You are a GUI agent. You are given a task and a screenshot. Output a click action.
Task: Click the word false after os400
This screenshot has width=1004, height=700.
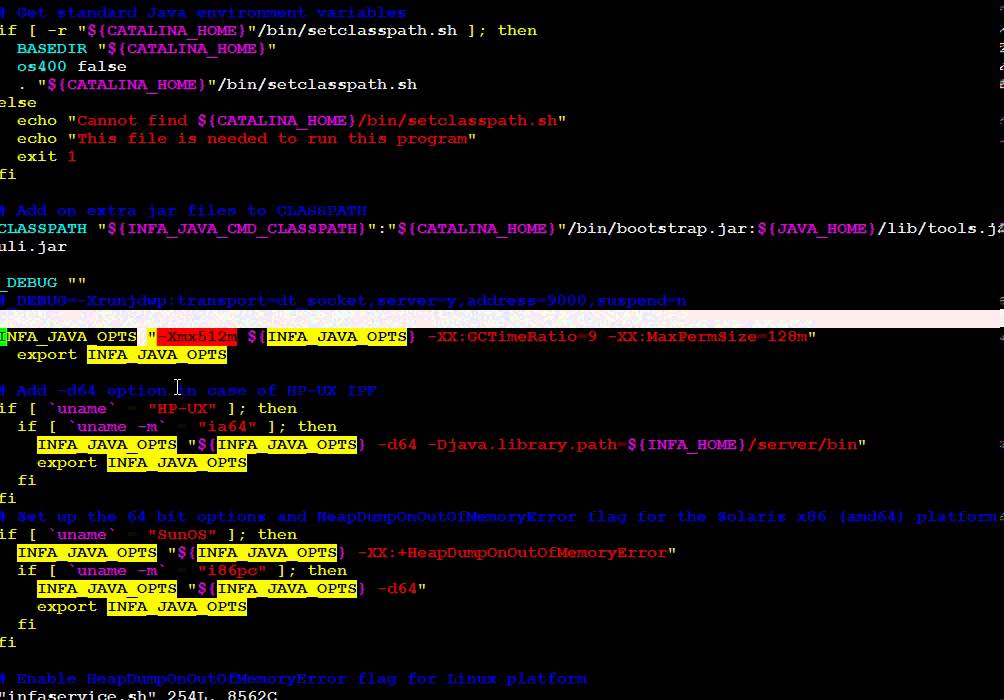[x=102, y=67]
